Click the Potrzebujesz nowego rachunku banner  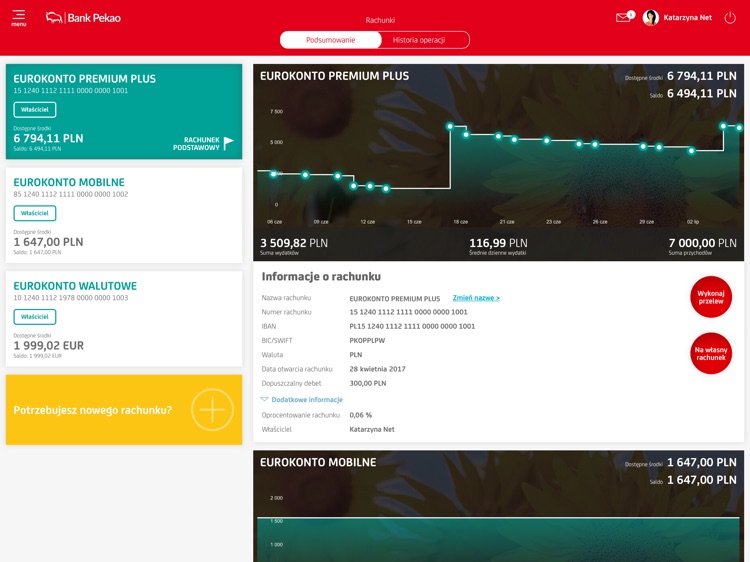click(124, 410)
